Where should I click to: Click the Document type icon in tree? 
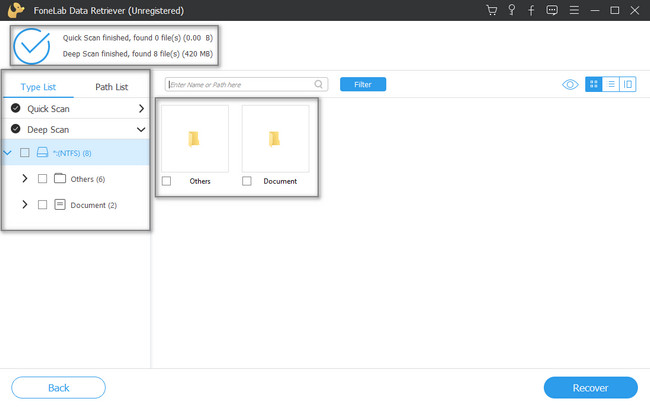coord(60,204)
